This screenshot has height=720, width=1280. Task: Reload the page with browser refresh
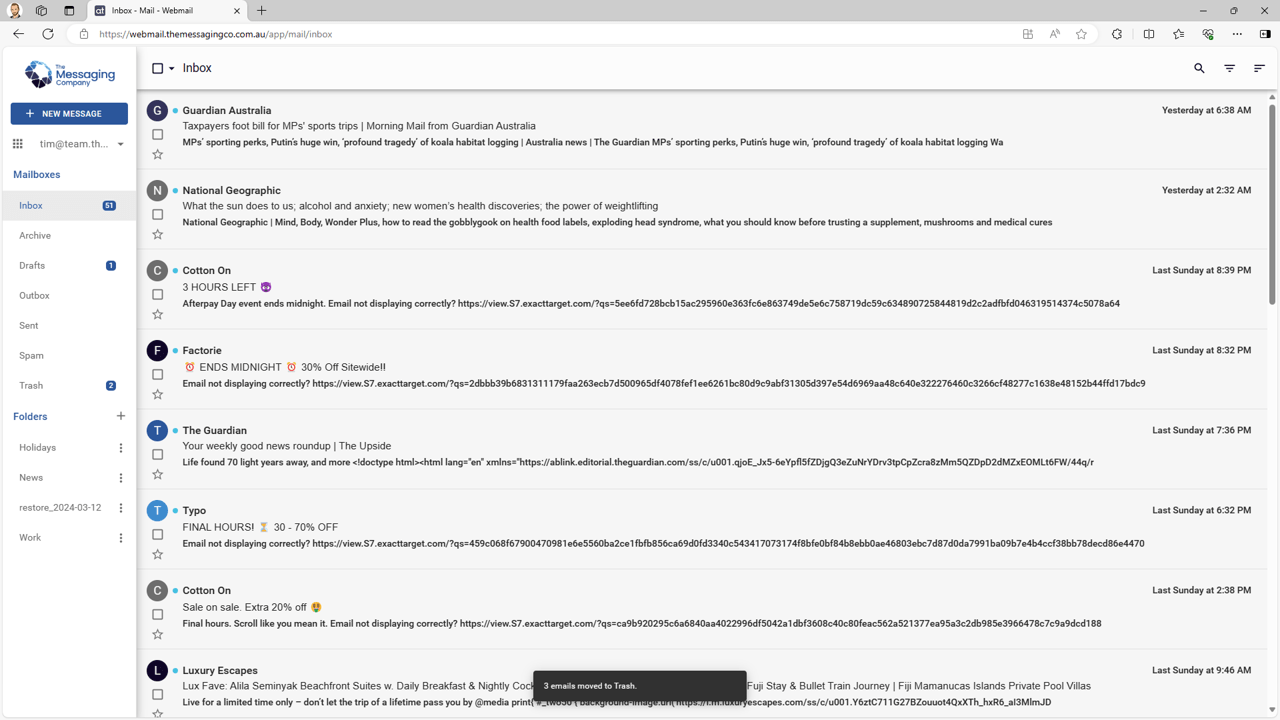click(48, 34)
